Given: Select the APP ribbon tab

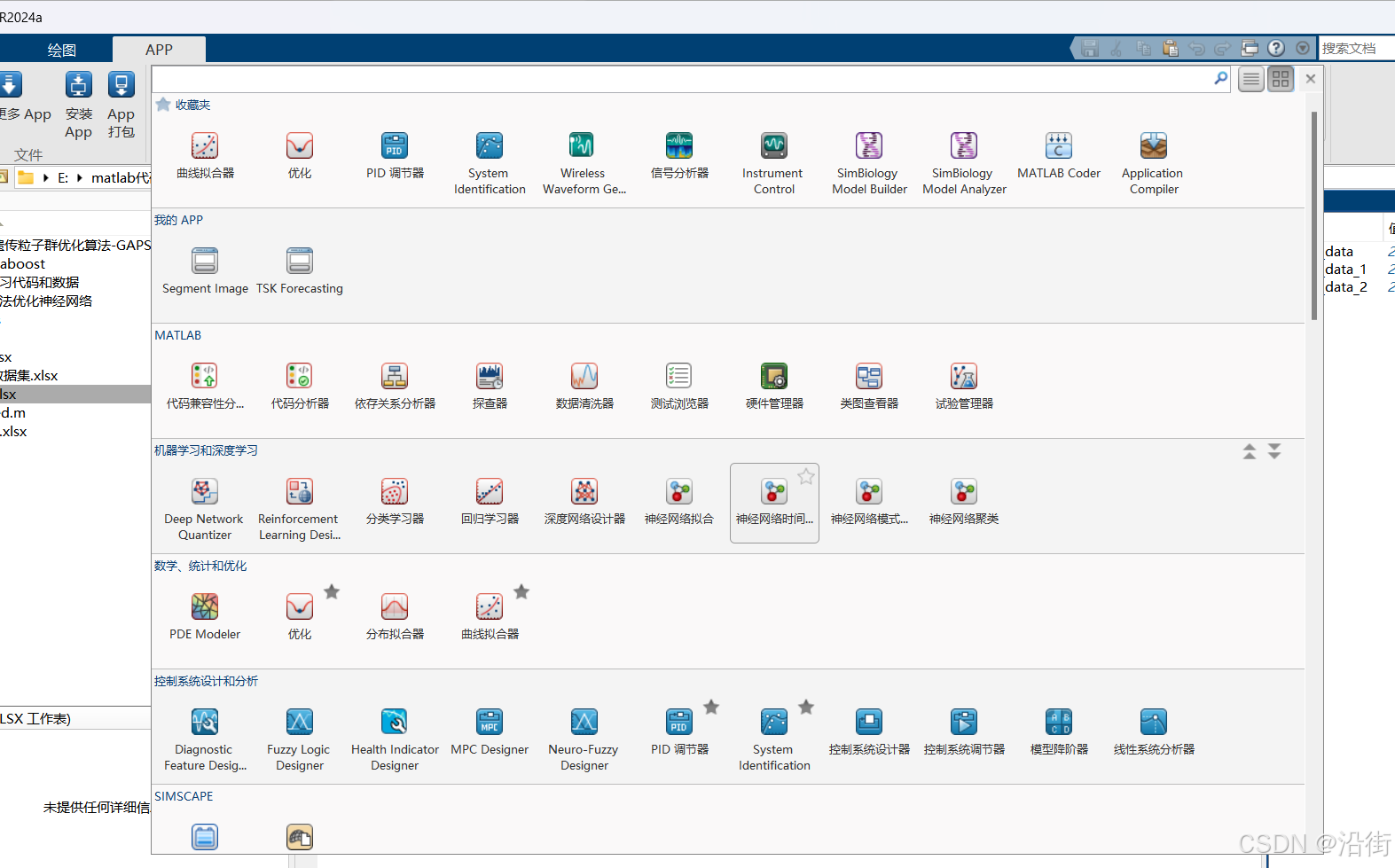Looking at the screenshot, I should point(160,50).
